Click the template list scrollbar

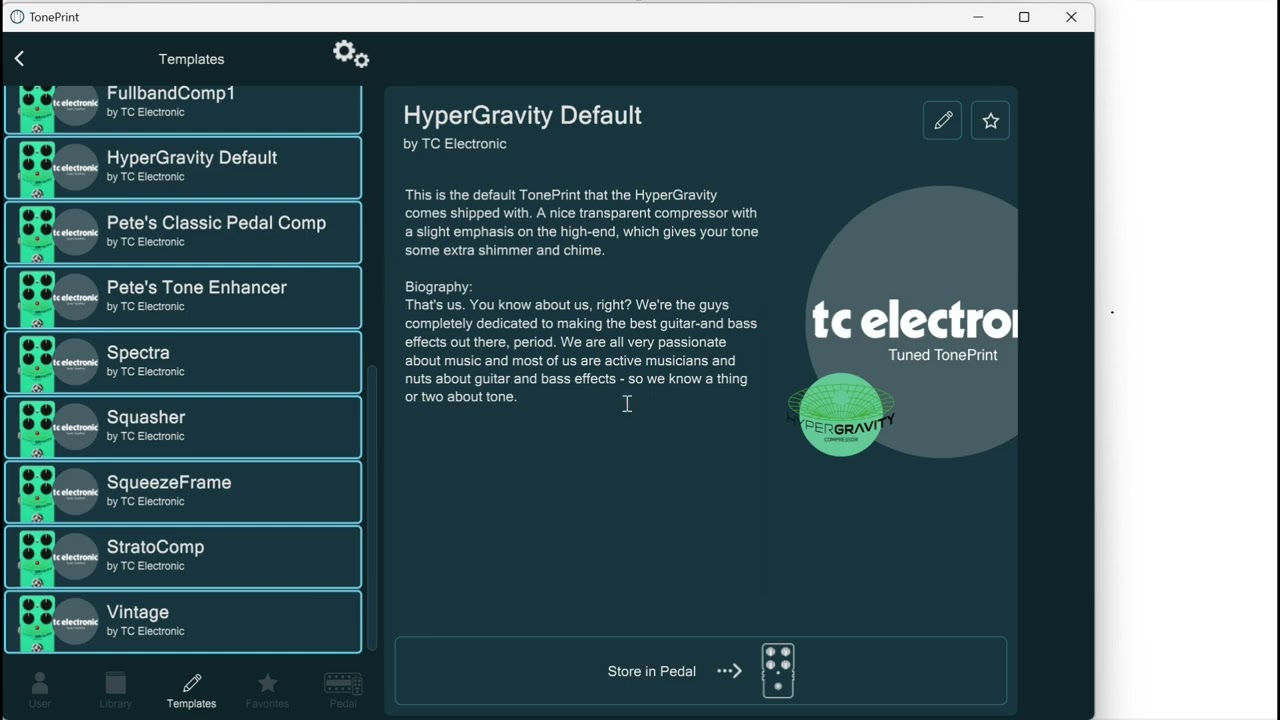[x=373, y=508]
